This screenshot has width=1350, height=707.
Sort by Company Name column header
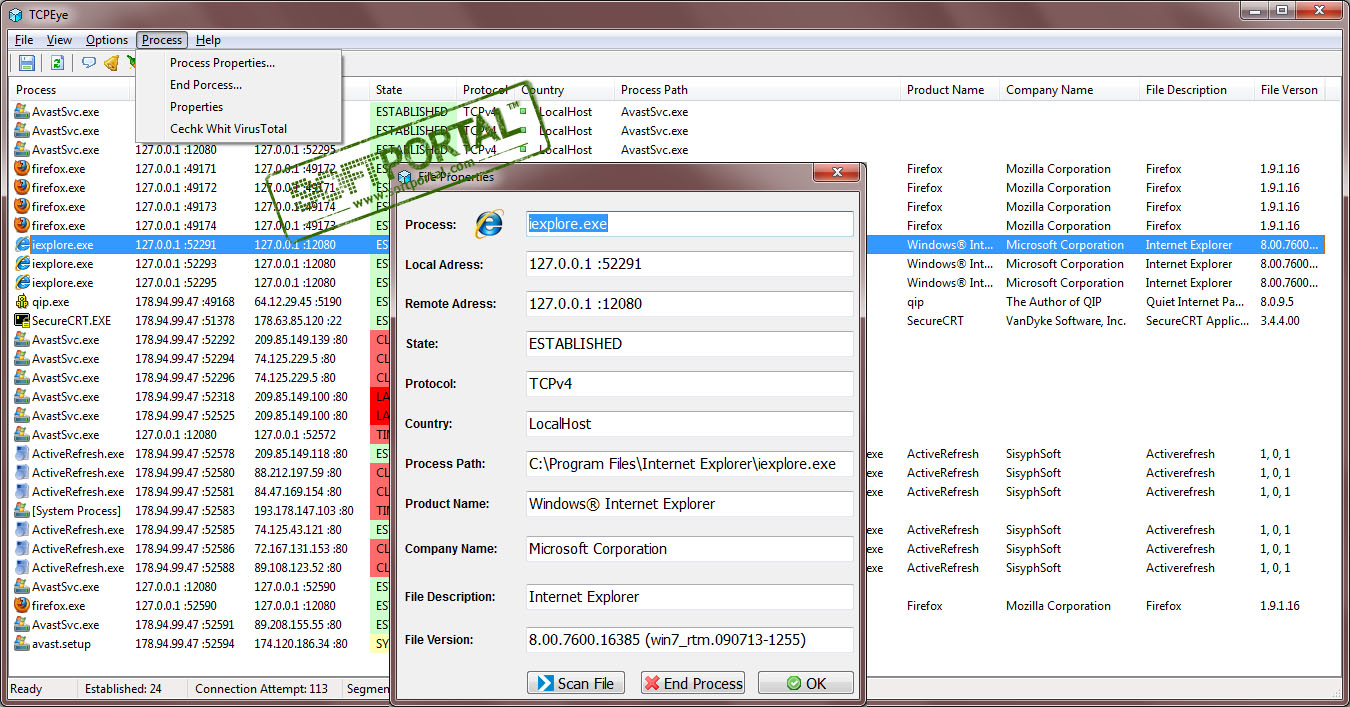(1070, 90)
